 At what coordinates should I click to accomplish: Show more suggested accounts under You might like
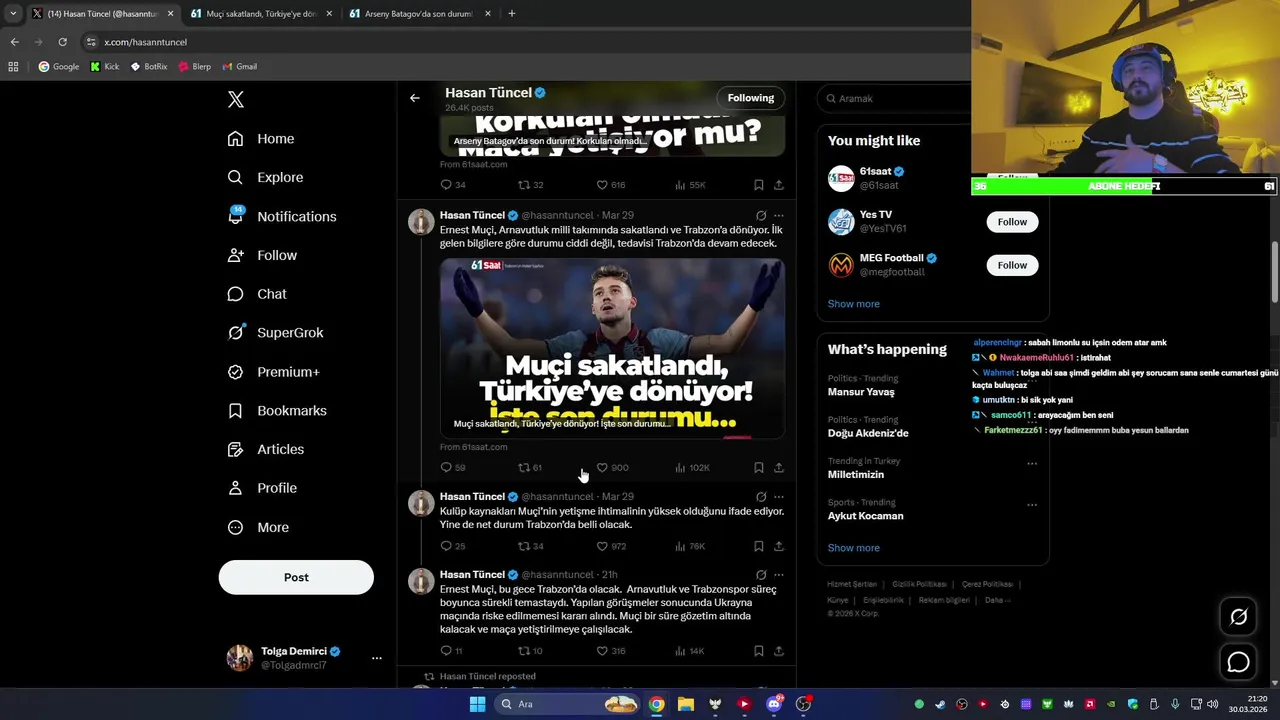(x=853, y=304)
